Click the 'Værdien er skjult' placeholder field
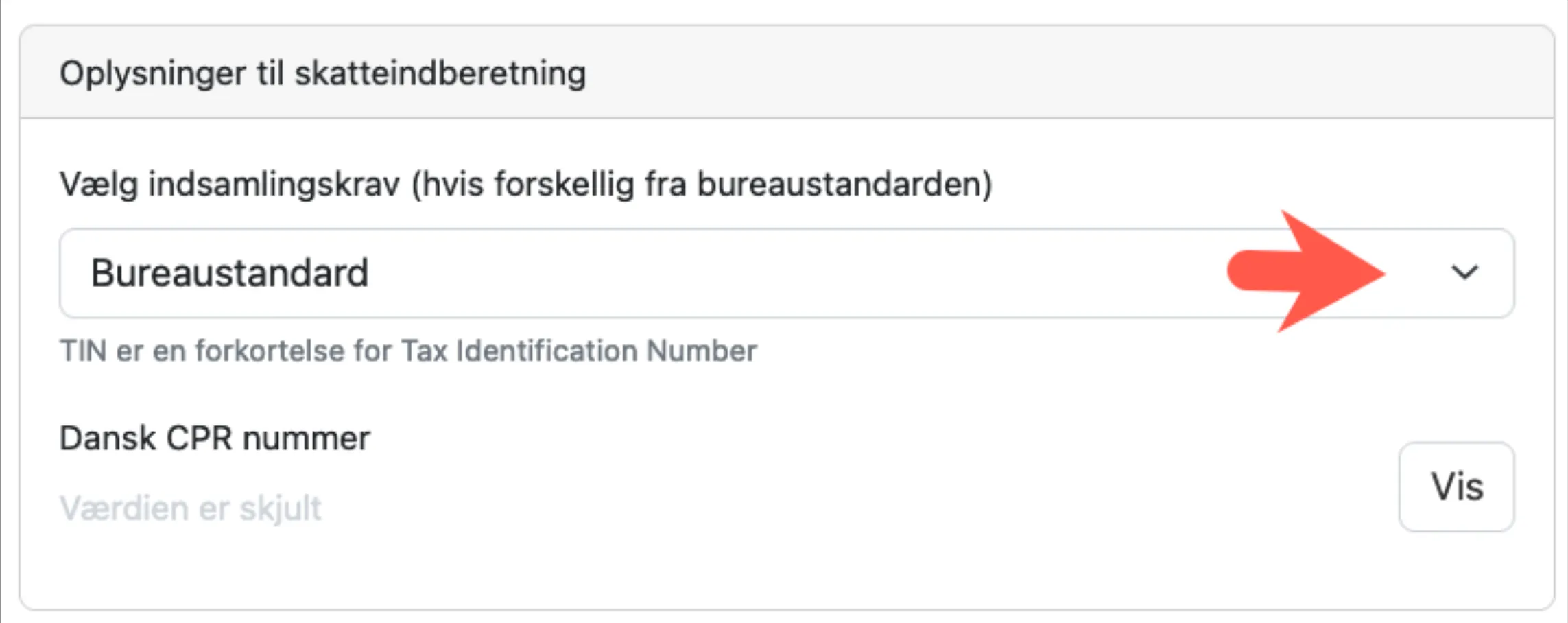This screenshot has width=1568, height=623. (191, 506)
